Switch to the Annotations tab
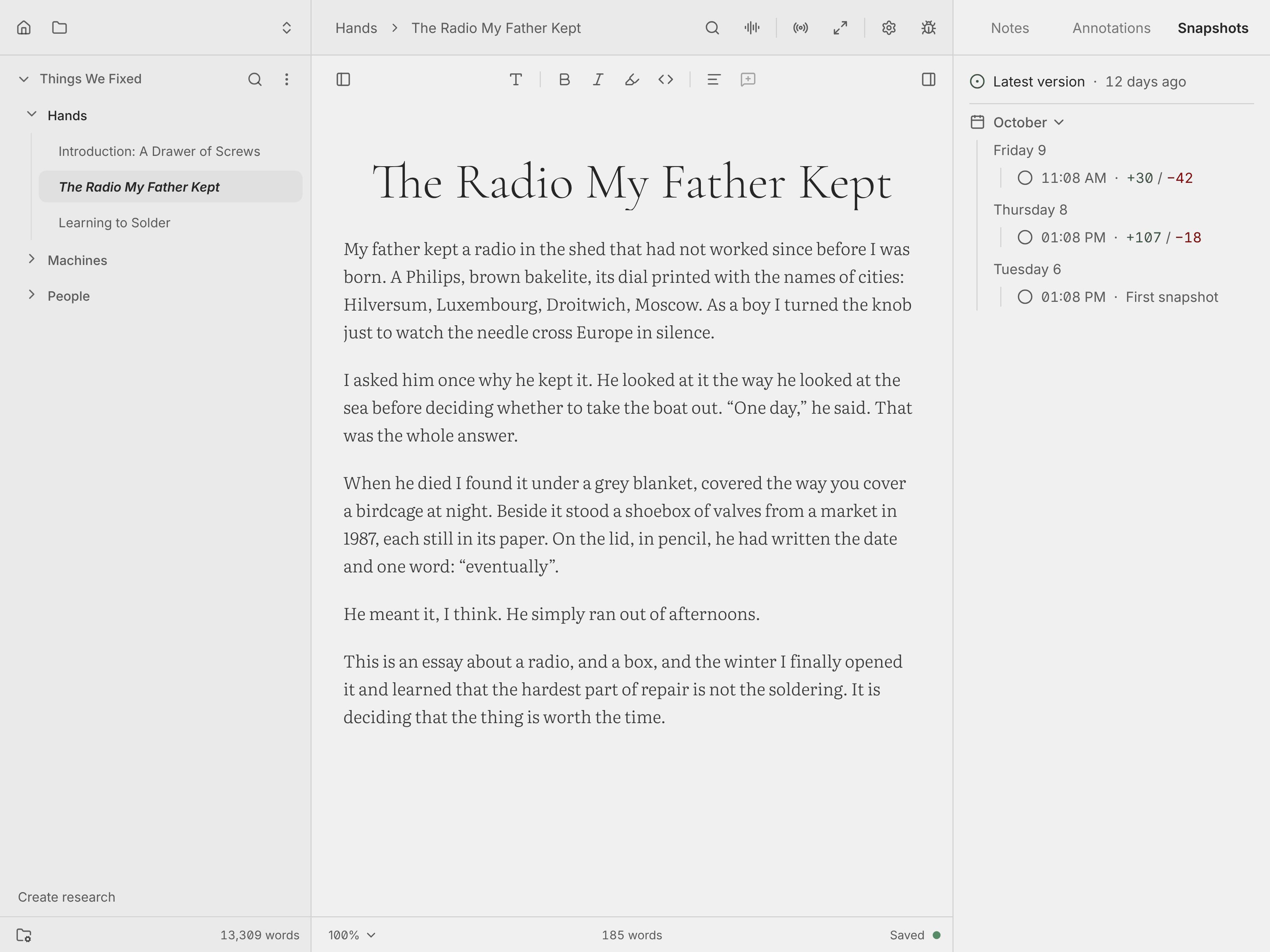 pos(1112,28)
